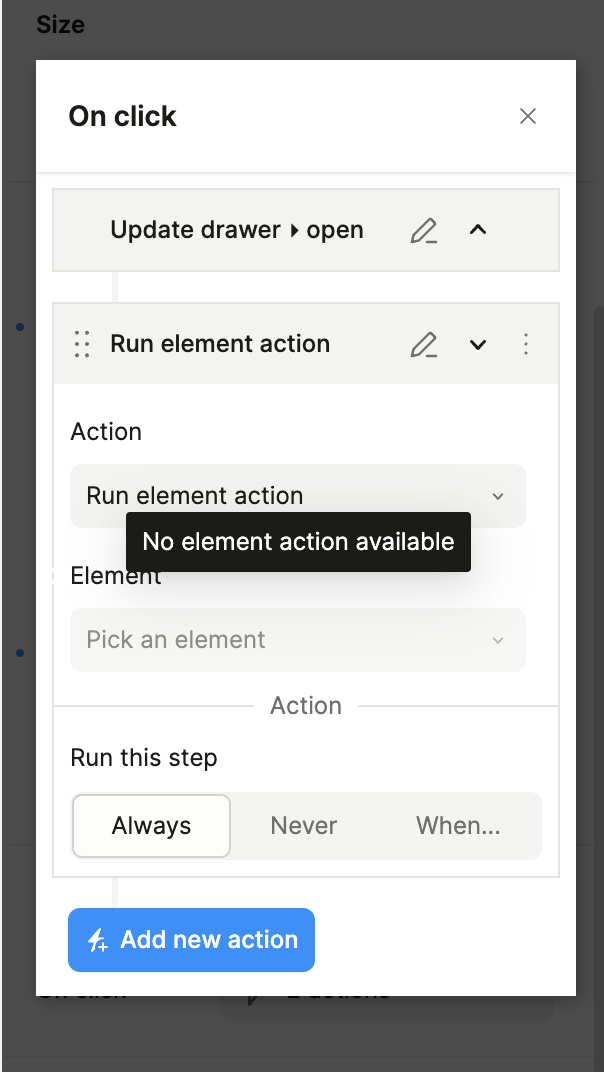Select the Update drawer open step title

click(237, 230)
